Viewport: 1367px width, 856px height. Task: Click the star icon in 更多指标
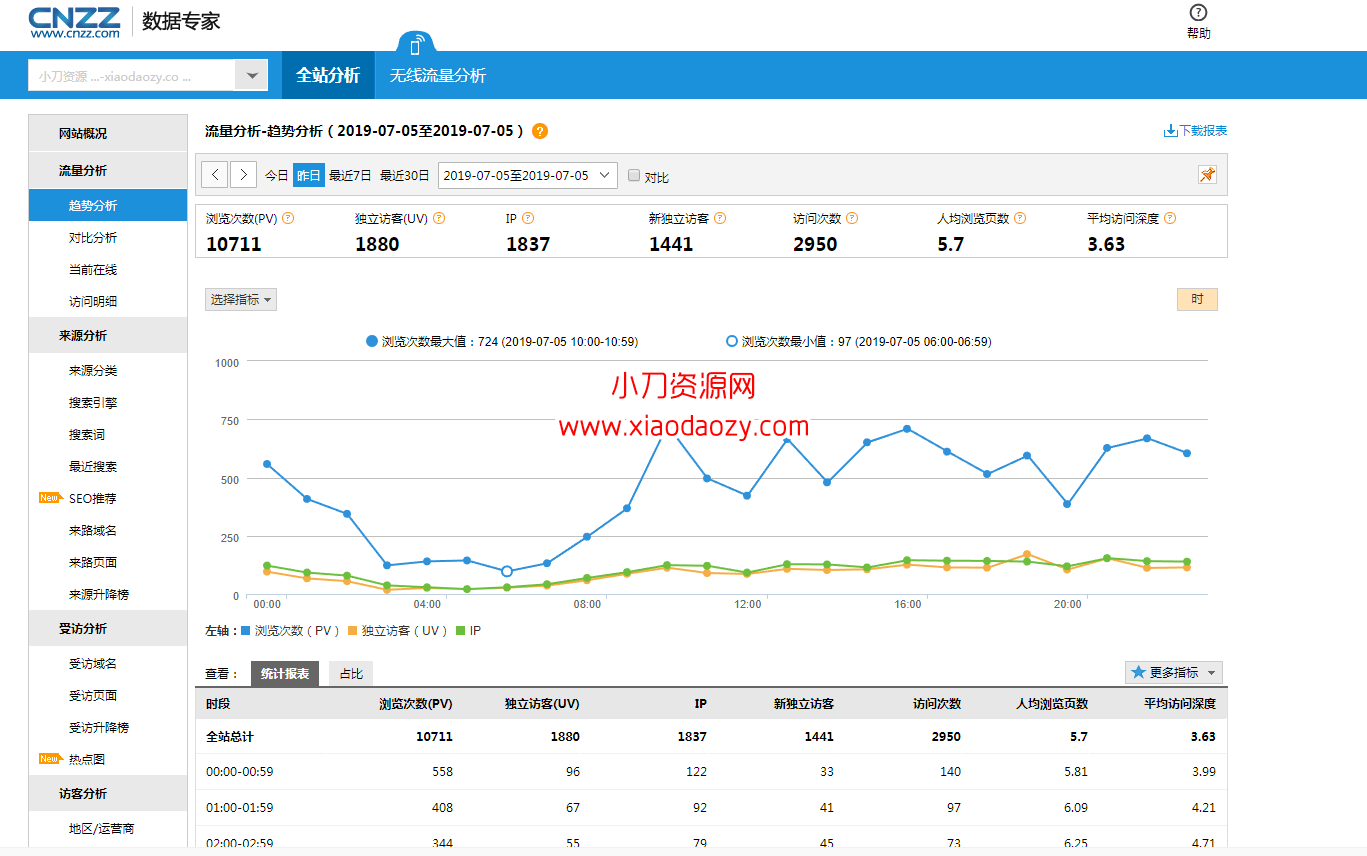click(1138, 673)
